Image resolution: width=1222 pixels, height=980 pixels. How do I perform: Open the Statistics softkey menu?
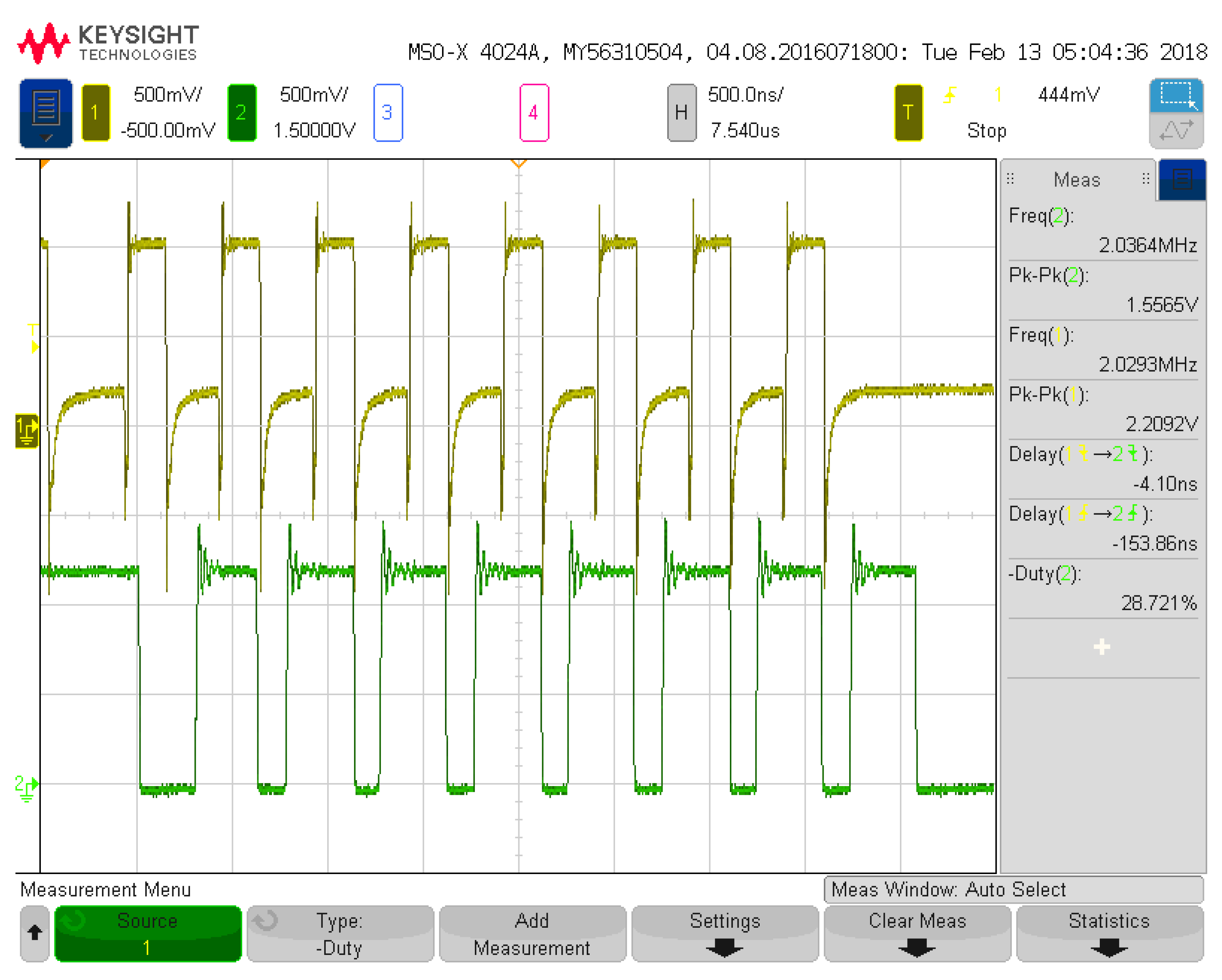(x=1109, y=934)
